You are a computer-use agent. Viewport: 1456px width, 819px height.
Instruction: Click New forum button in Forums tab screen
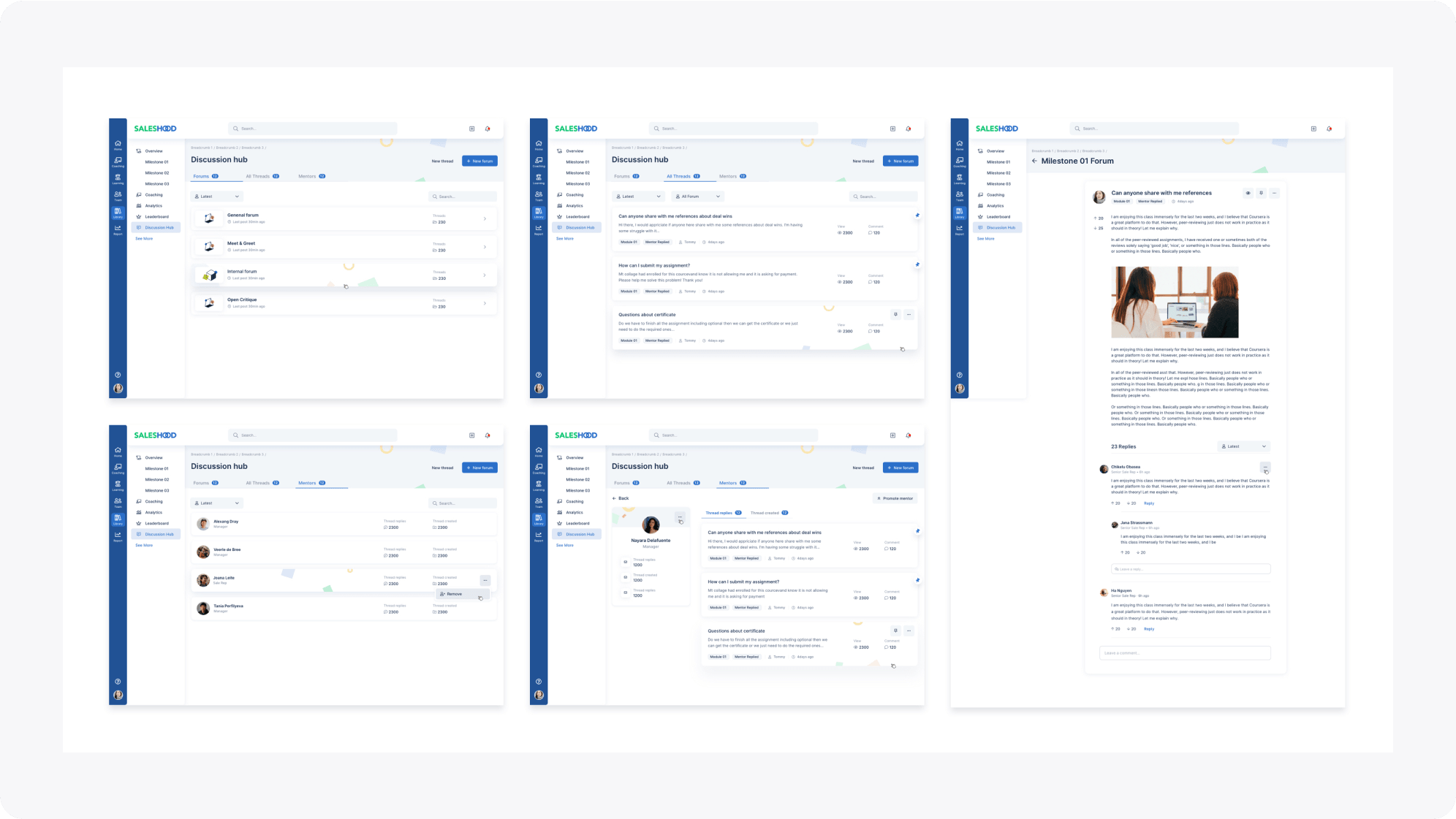[479, 161]
